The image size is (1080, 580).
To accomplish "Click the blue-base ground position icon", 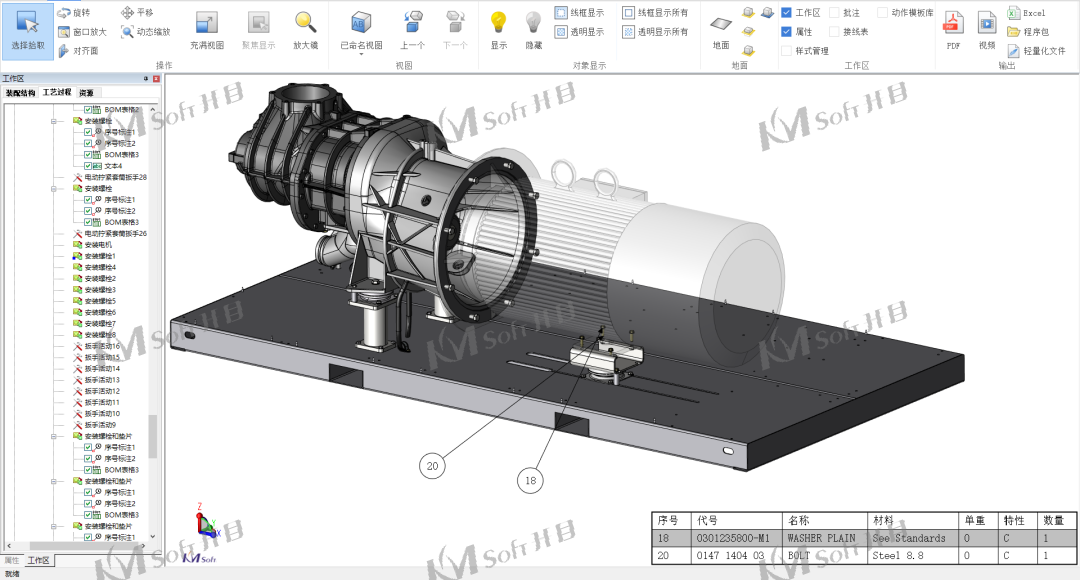I will click(767, 12).
